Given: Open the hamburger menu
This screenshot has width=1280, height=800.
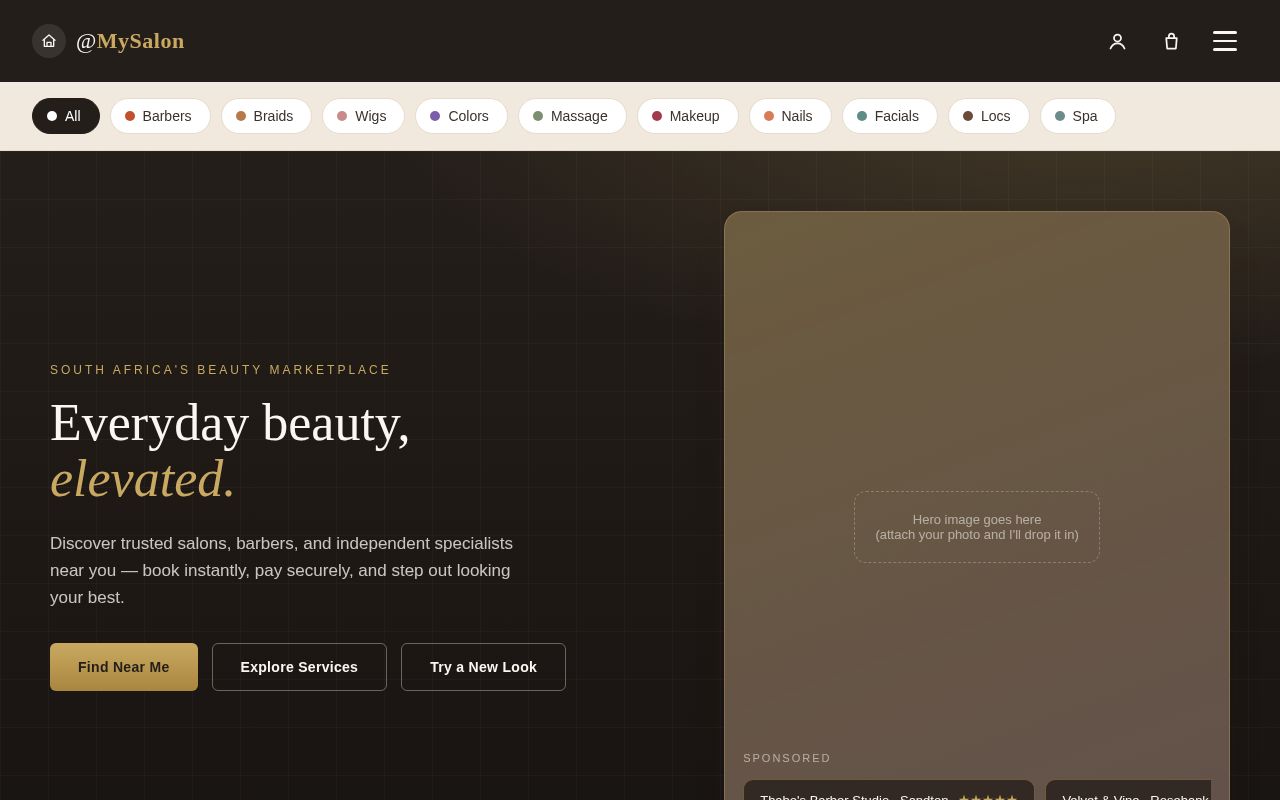Looking at the screenshot, I should 1225,41.
